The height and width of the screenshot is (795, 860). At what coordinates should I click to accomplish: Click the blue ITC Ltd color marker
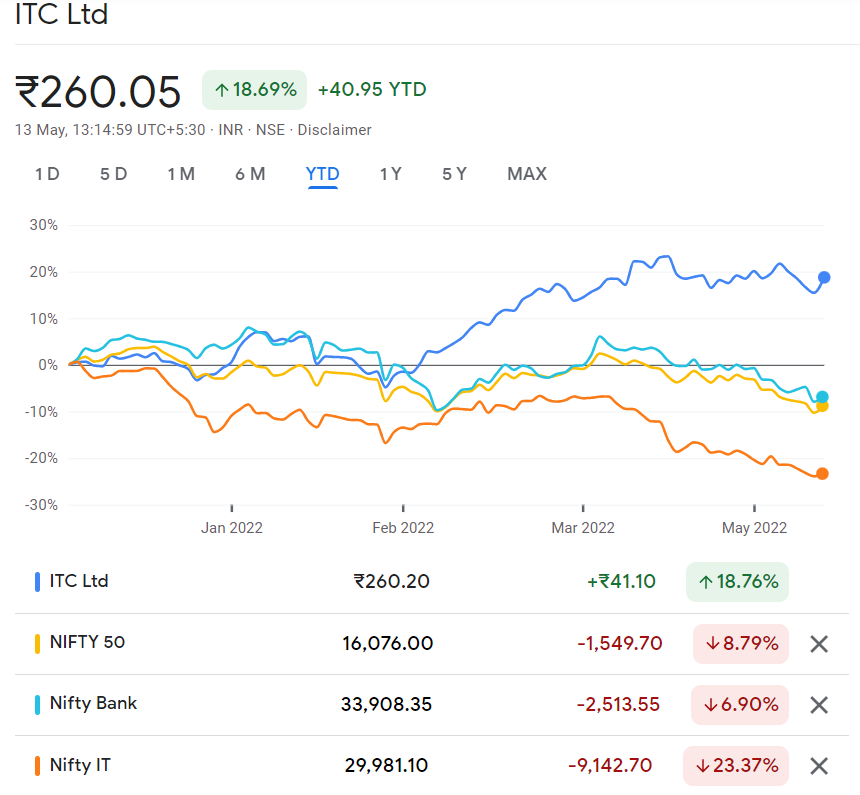[x=37, y=582]
